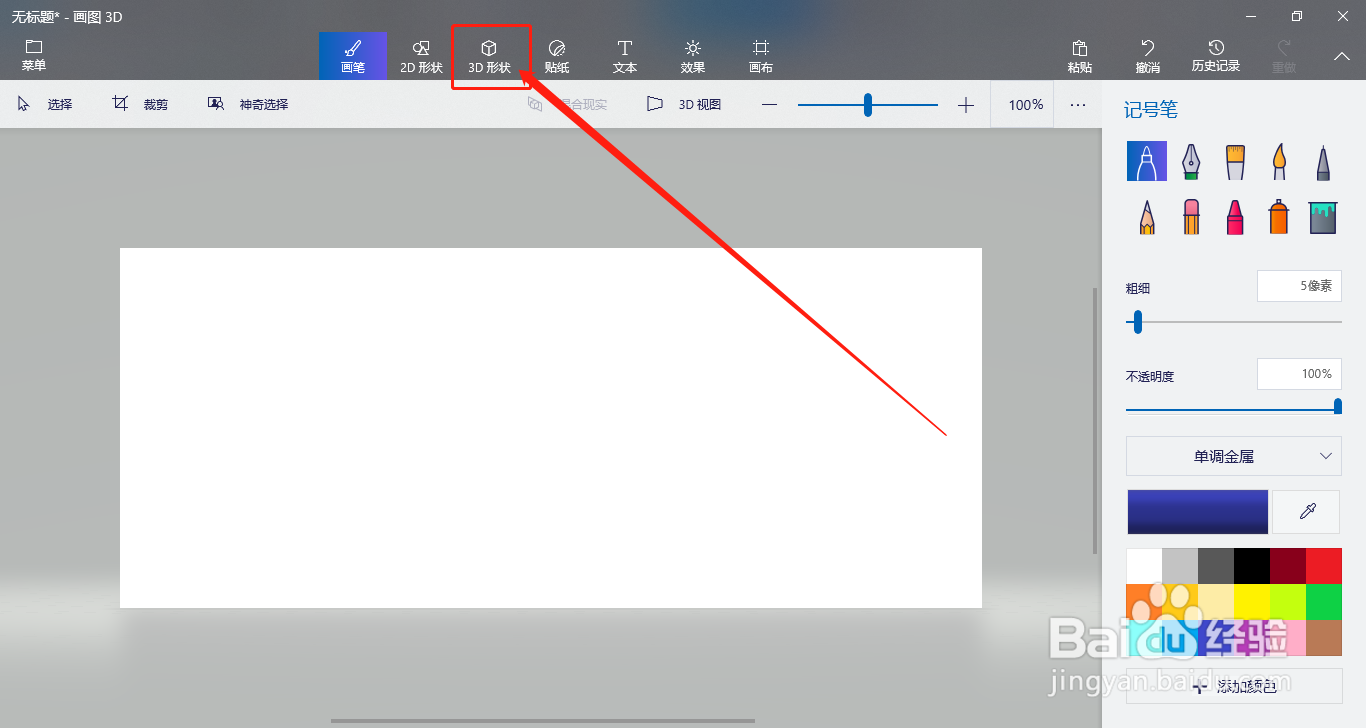Open the 效果 effects tab
The width and height of the screenshot is (1366, 728).
pos(693,56)
